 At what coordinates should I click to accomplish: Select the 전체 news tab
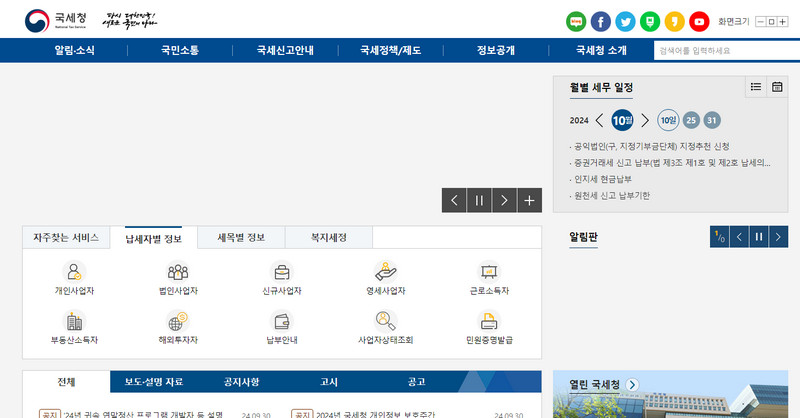tap(66, 382)
